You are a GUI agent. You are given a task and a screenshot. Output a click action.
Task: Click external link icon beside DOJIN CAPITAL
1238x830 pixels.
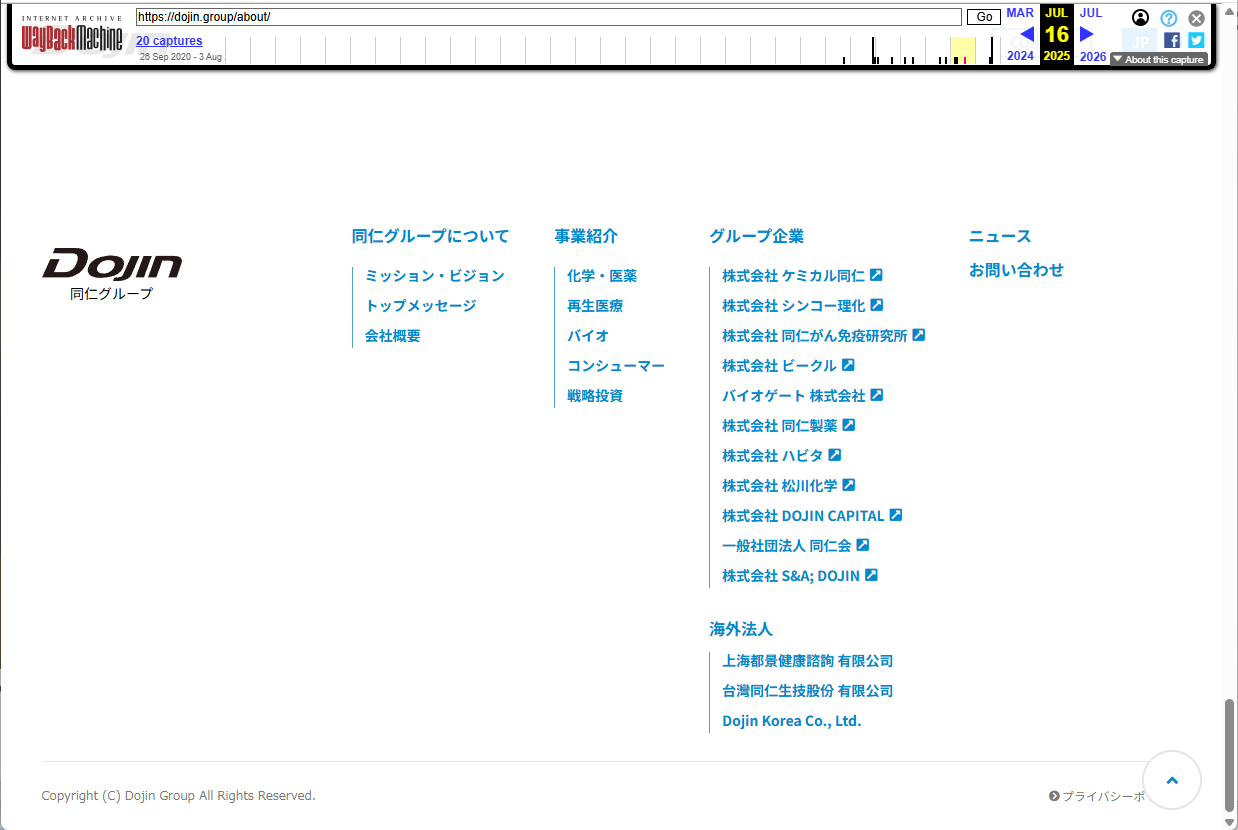pos(896,515)
